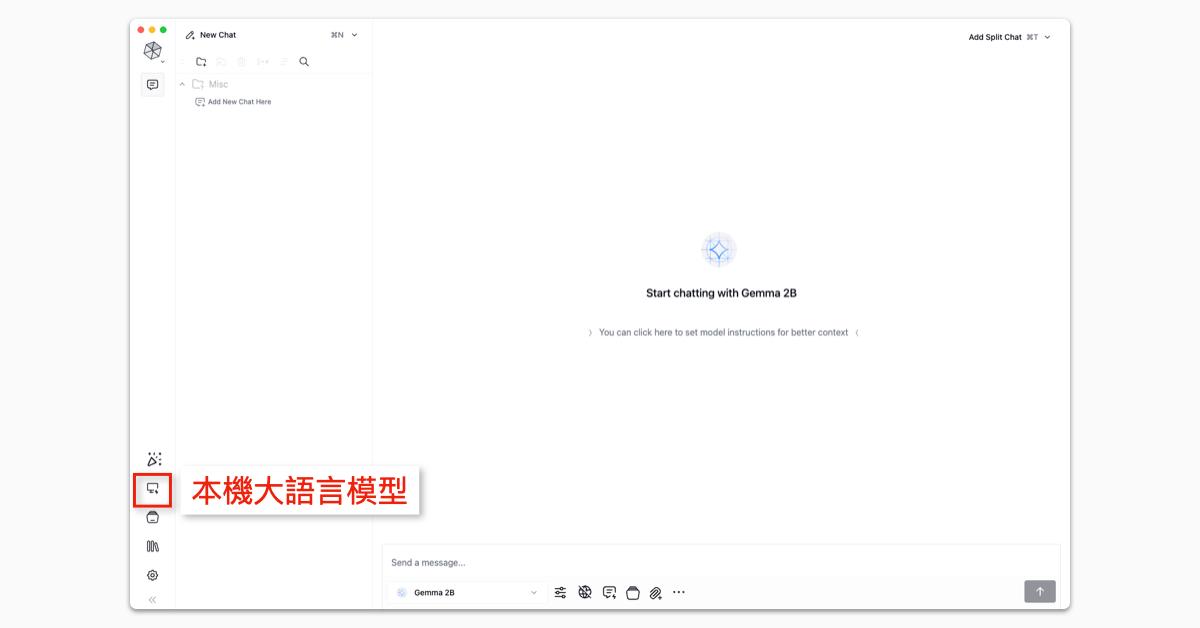Open the chats section in sidebar
This screenshot has height=628, width=1200.
[x=152, y=85]
